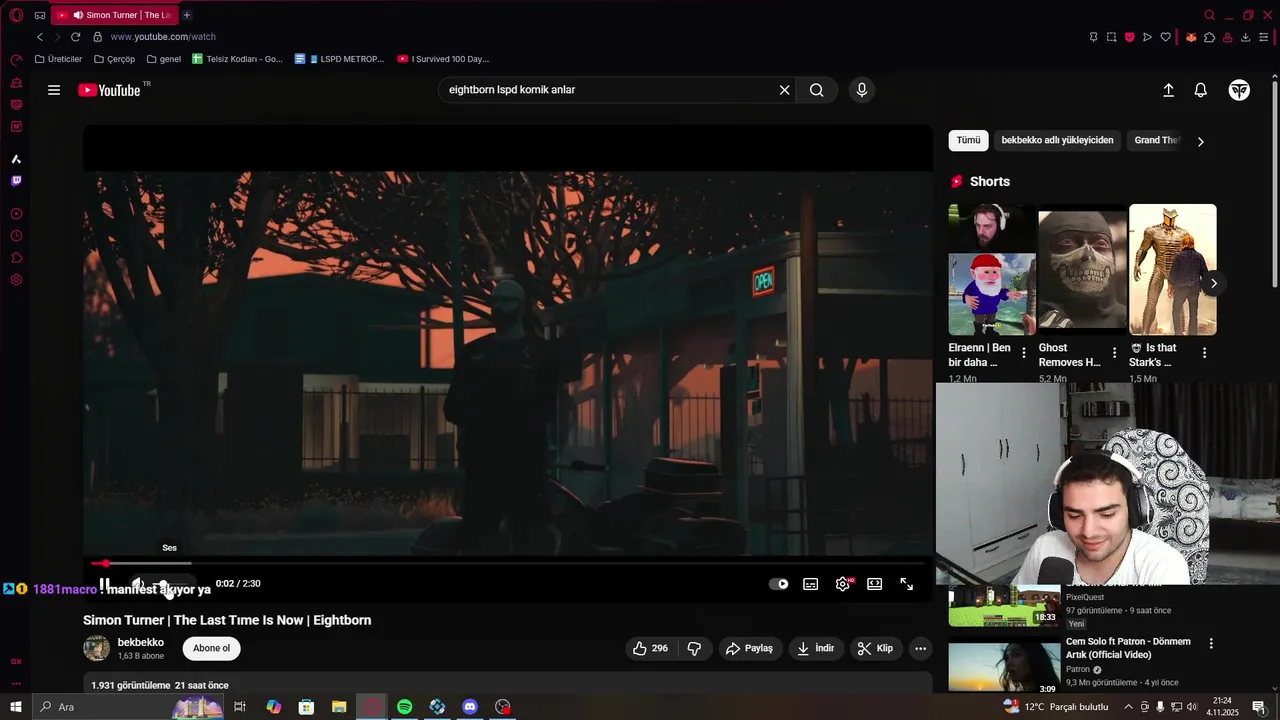
Task: Open the Cem Solo ft Patron video title
Action: (x=1128, y=648)
